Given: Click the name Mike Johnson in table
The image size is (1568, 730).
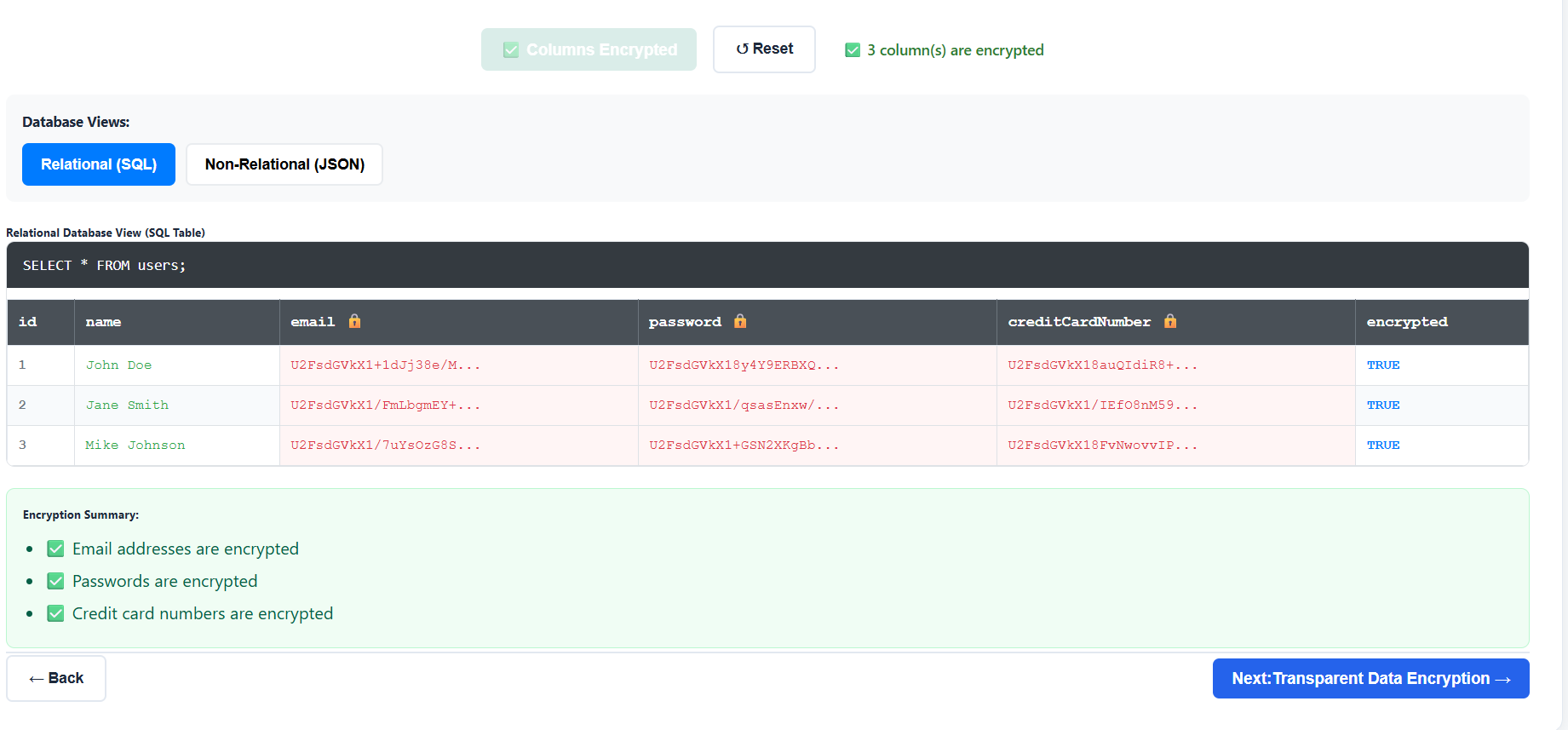Looking at the screenshot, I should point(135,445).
